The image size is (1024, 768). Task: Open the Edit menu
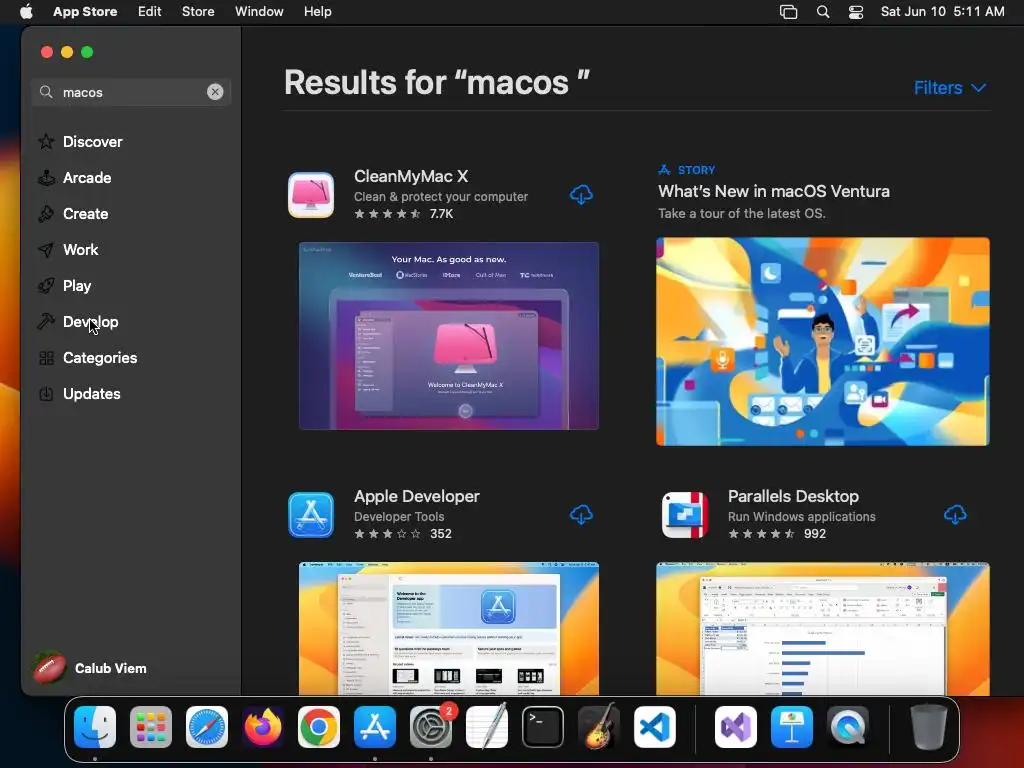pos(150,12)
